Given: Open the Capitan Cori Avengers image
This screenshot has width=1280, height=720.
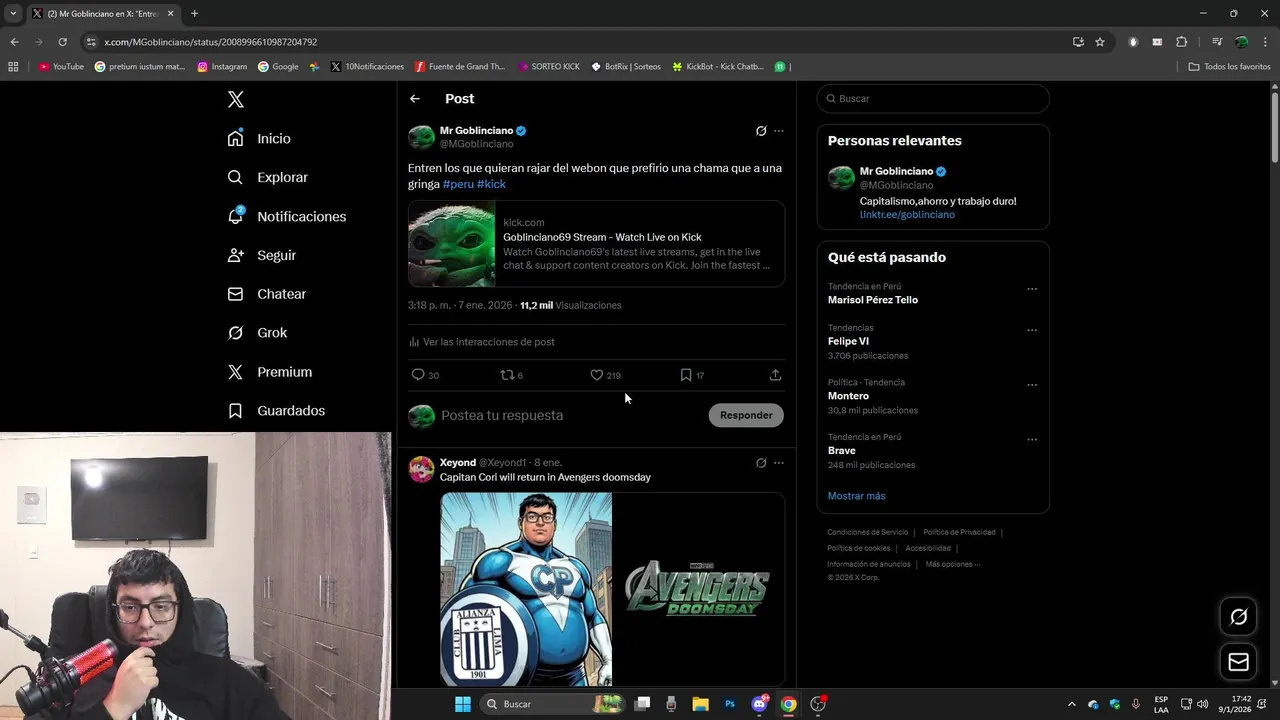Looking at the screenshot, I should [x=612, y=589].
